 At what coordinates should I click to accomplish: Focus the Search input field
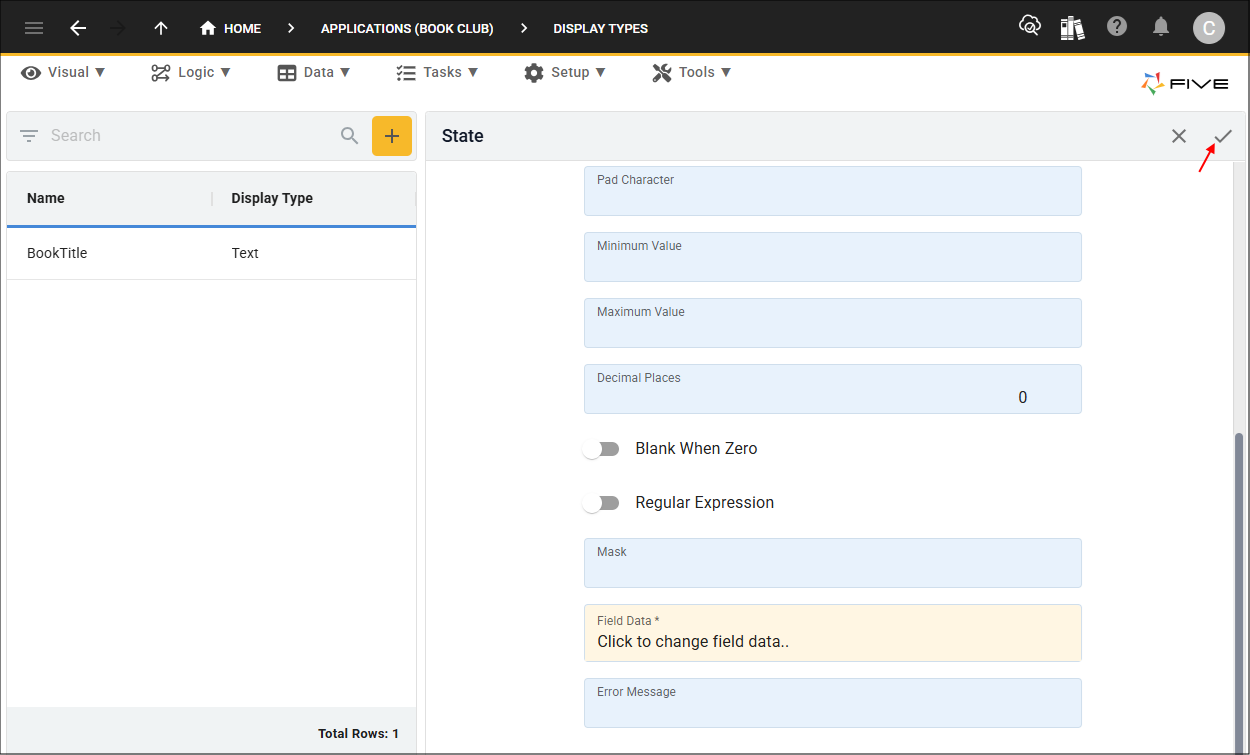tap(190, 136)
